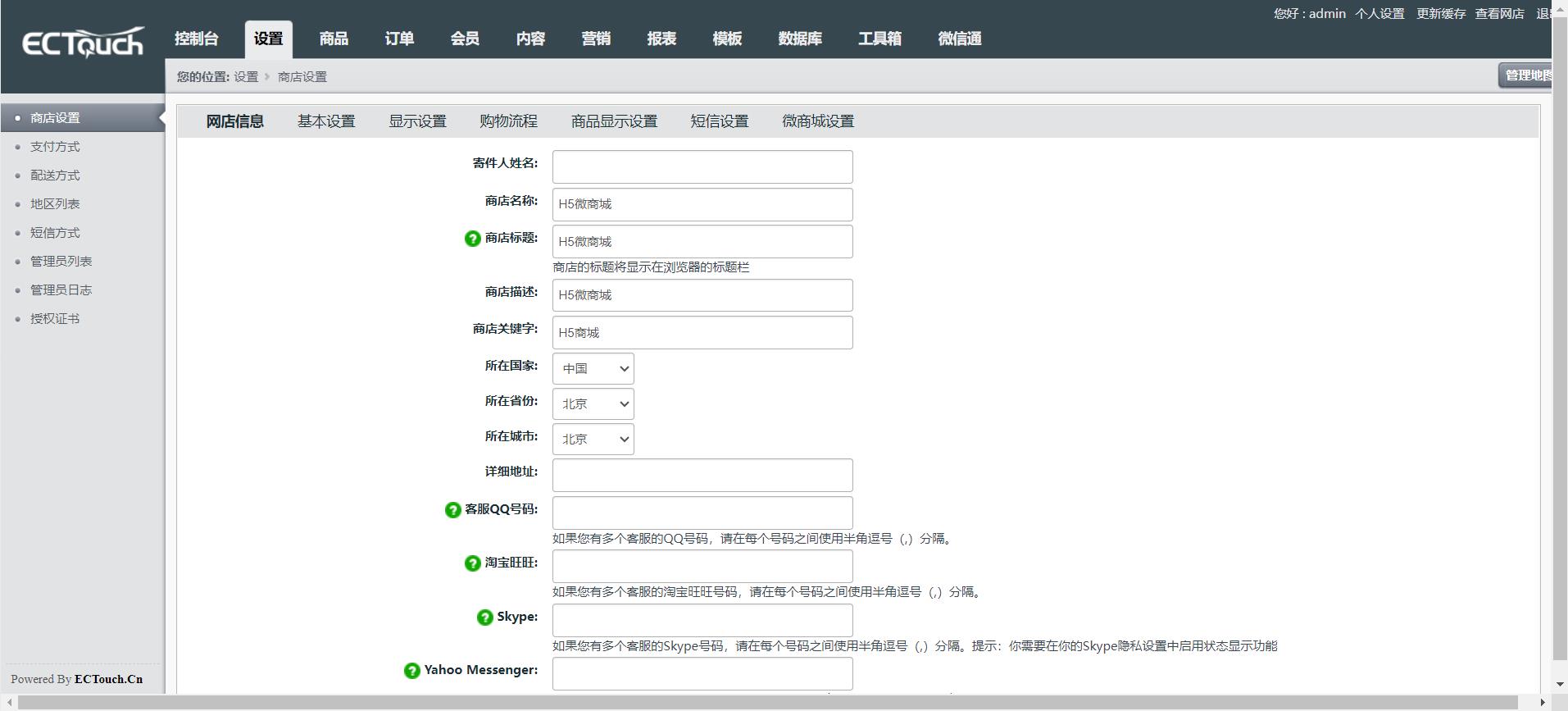Click the ECTouch.Cn footer link

click(x=108, y=679)
